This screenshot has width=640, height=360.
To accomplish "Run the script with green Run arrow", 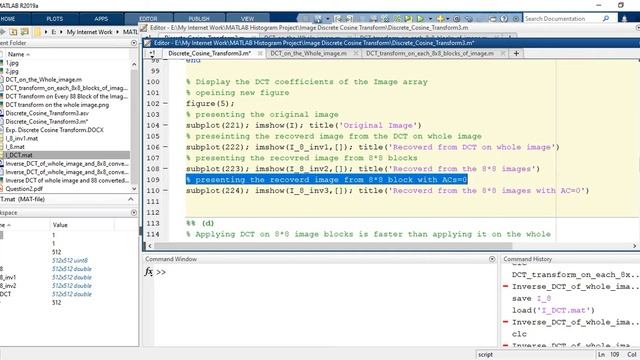I will point(420,19).
